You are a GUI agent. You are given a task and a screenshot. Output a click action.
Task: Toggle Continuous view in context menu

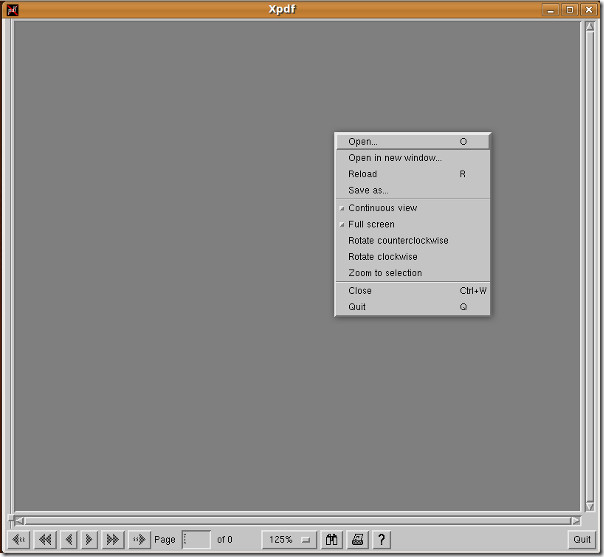(x=413, y=208)
